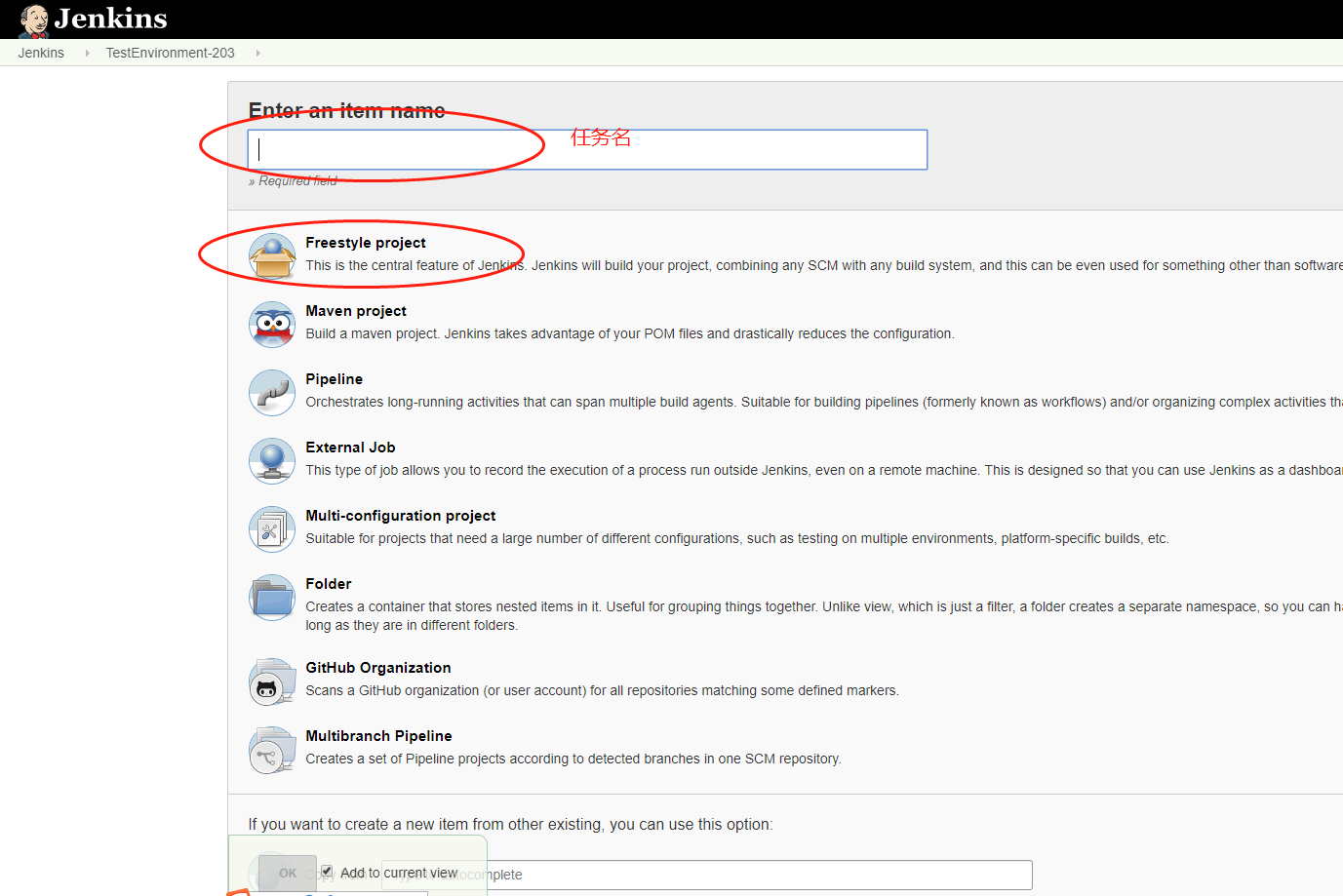The width and height of the screenshot is (1343, 896).
Task: Pick the Folder item icon
Action: pos(272,598)
